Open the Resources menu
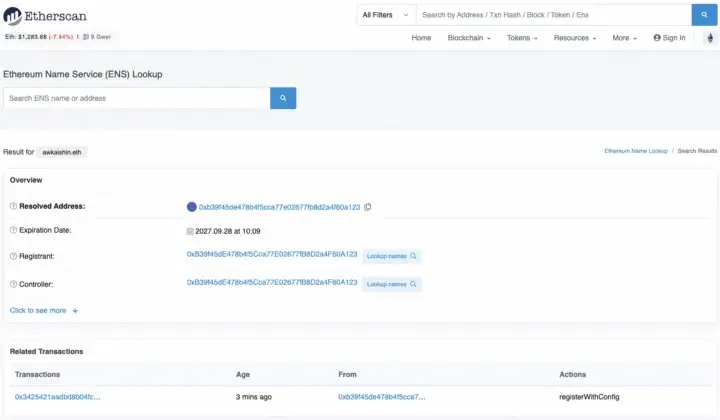This screenshot has height=420, width=720. pyautogui.click(x=575, y=38)
